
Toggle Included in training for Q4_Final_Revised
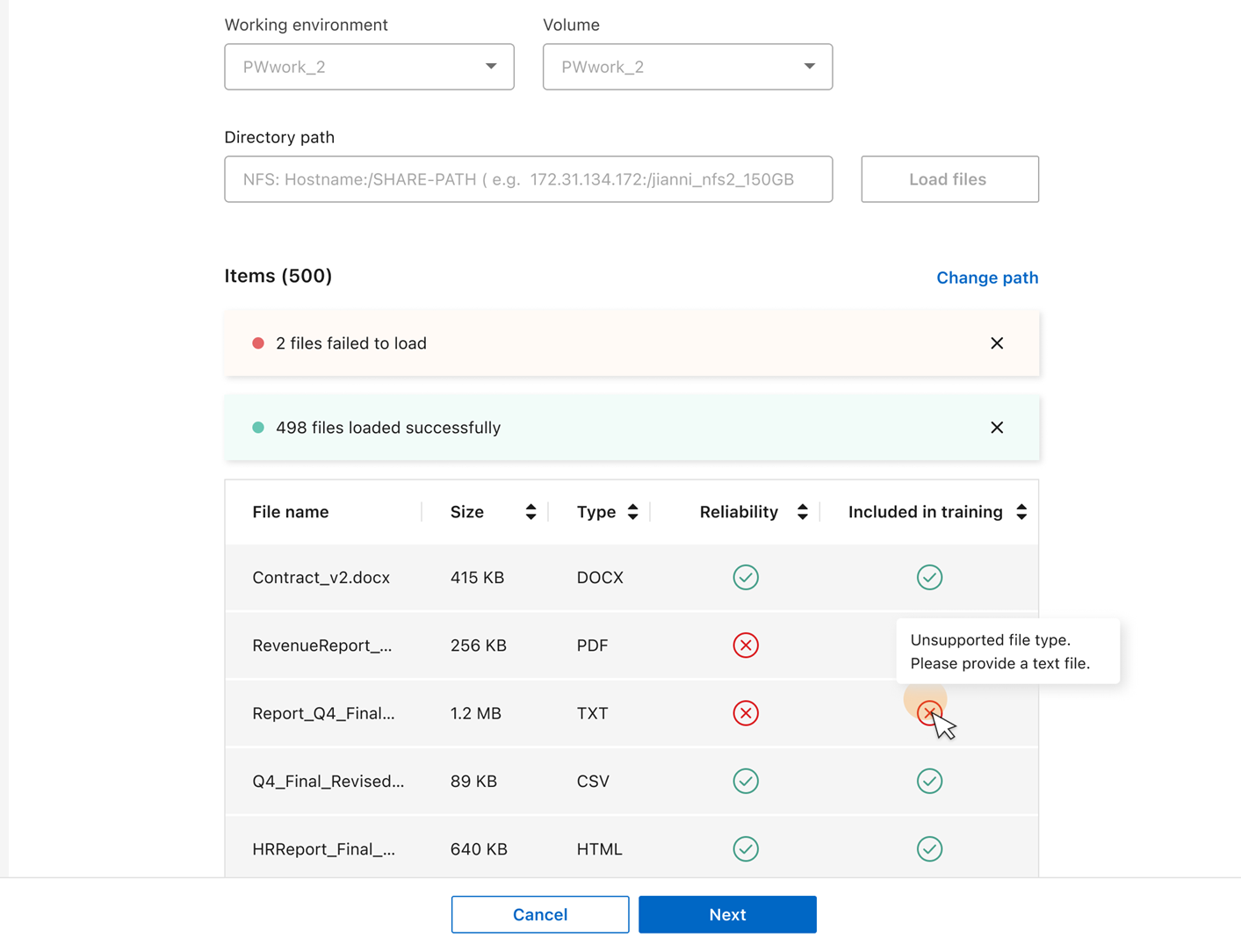[x=929, y=781]
